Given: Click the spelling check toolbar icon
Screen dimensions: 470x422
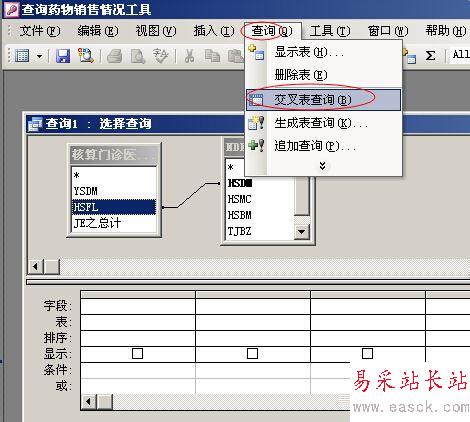Looking at the screenshot, I should point(161,56).
